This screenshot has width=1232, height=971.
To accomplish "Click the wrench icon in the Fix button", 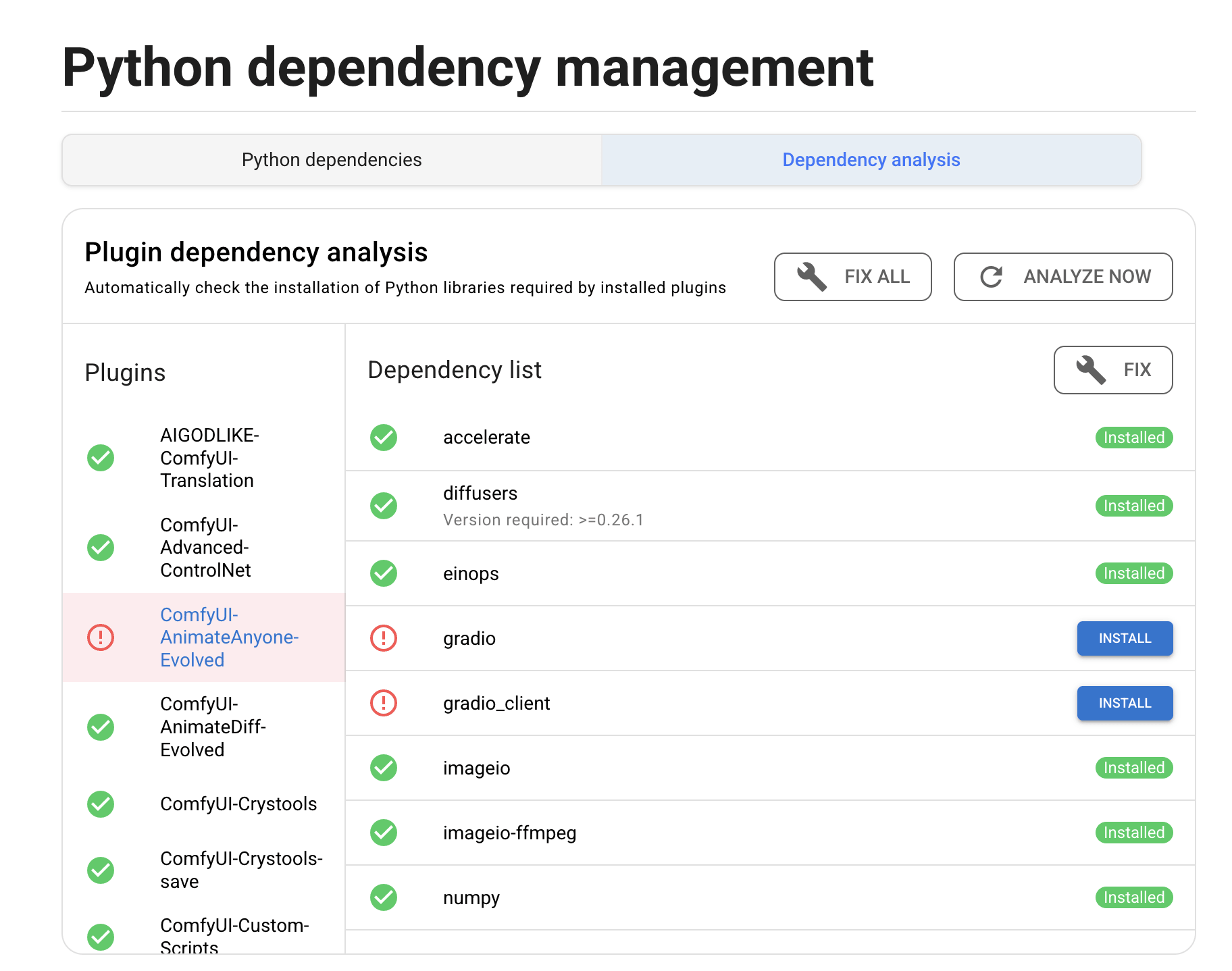I will point(1090,370).
